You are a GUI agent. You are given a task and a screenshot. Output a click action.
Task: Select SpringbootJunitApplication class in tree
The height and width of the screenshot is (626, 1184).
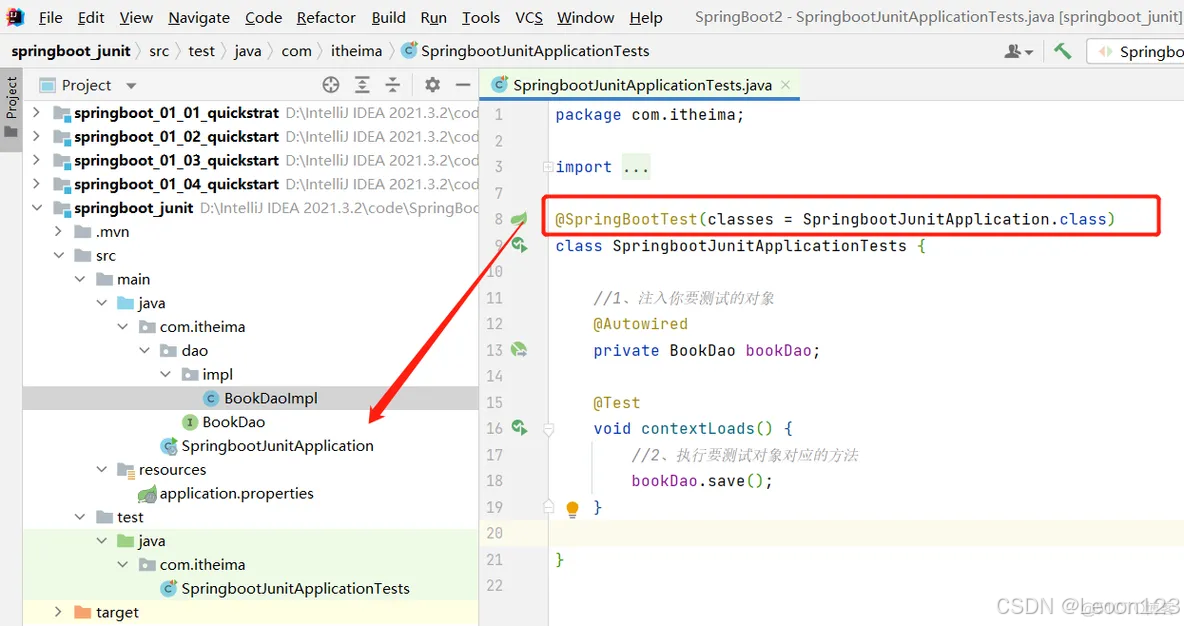pyautogui.click(x=267, y=446)
